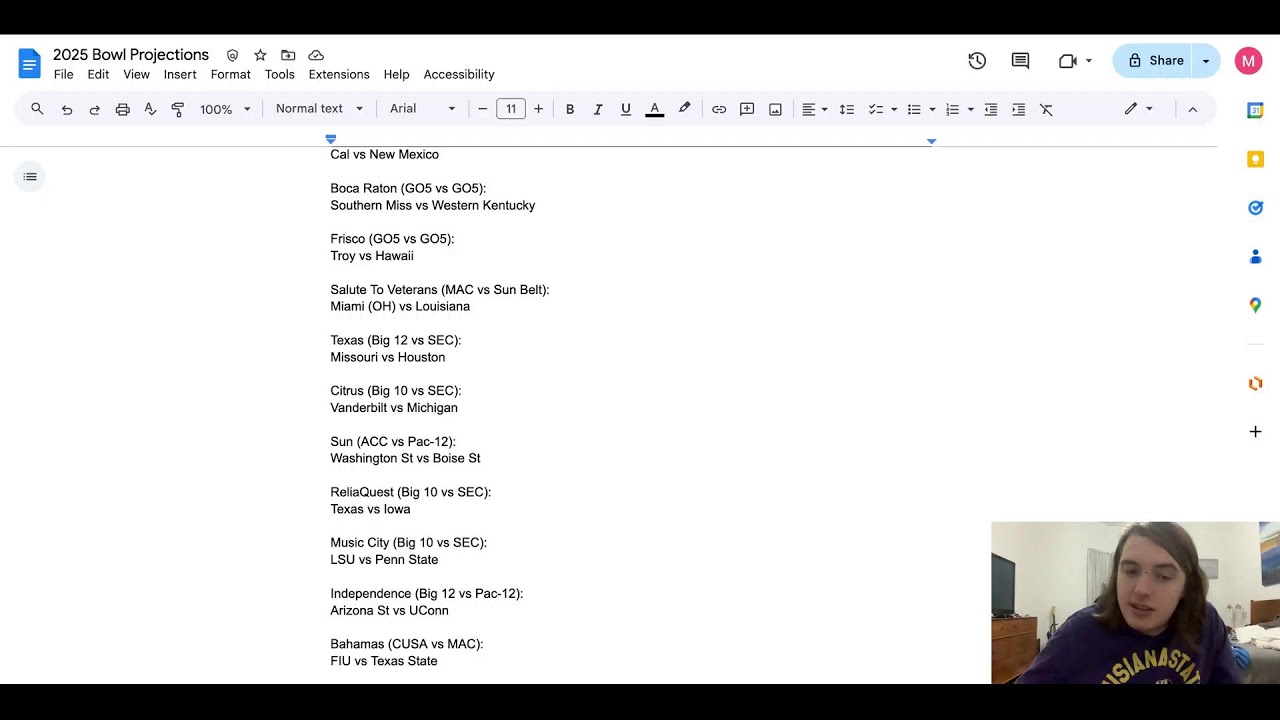
Task: Open the Accessibility menu
Action: pos(459,75)
